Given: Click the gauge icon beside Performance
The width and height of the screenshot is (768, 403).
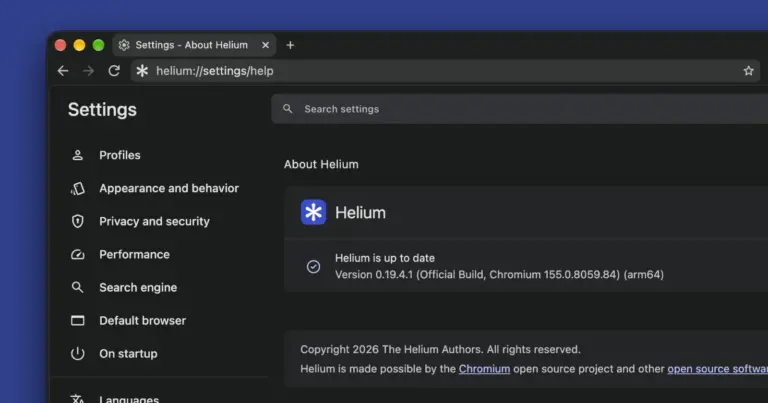Looking at the screenshot, I should pos(77,255).
